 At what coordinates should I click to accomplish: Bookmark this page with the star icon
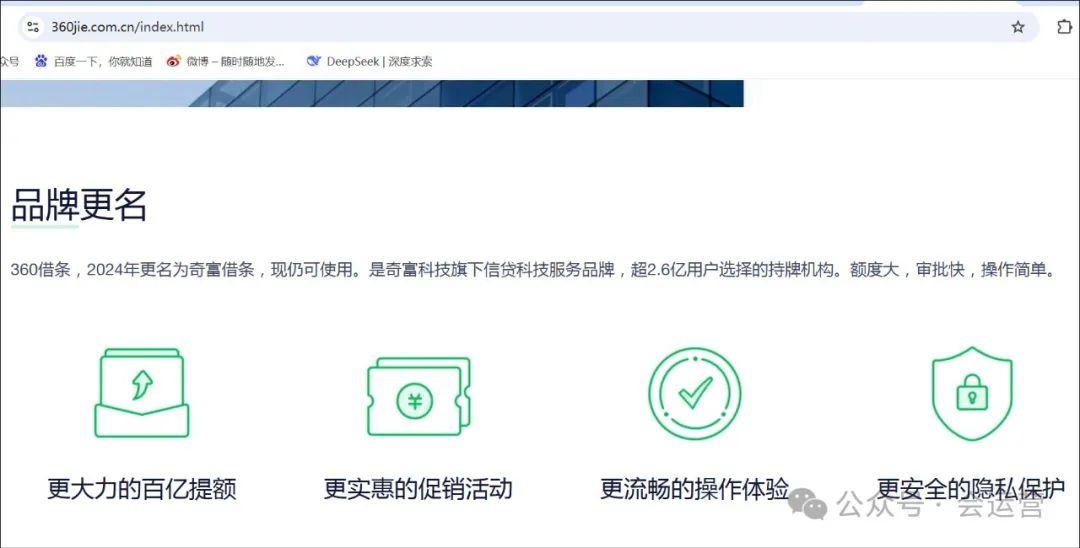tap(1017, 27)
